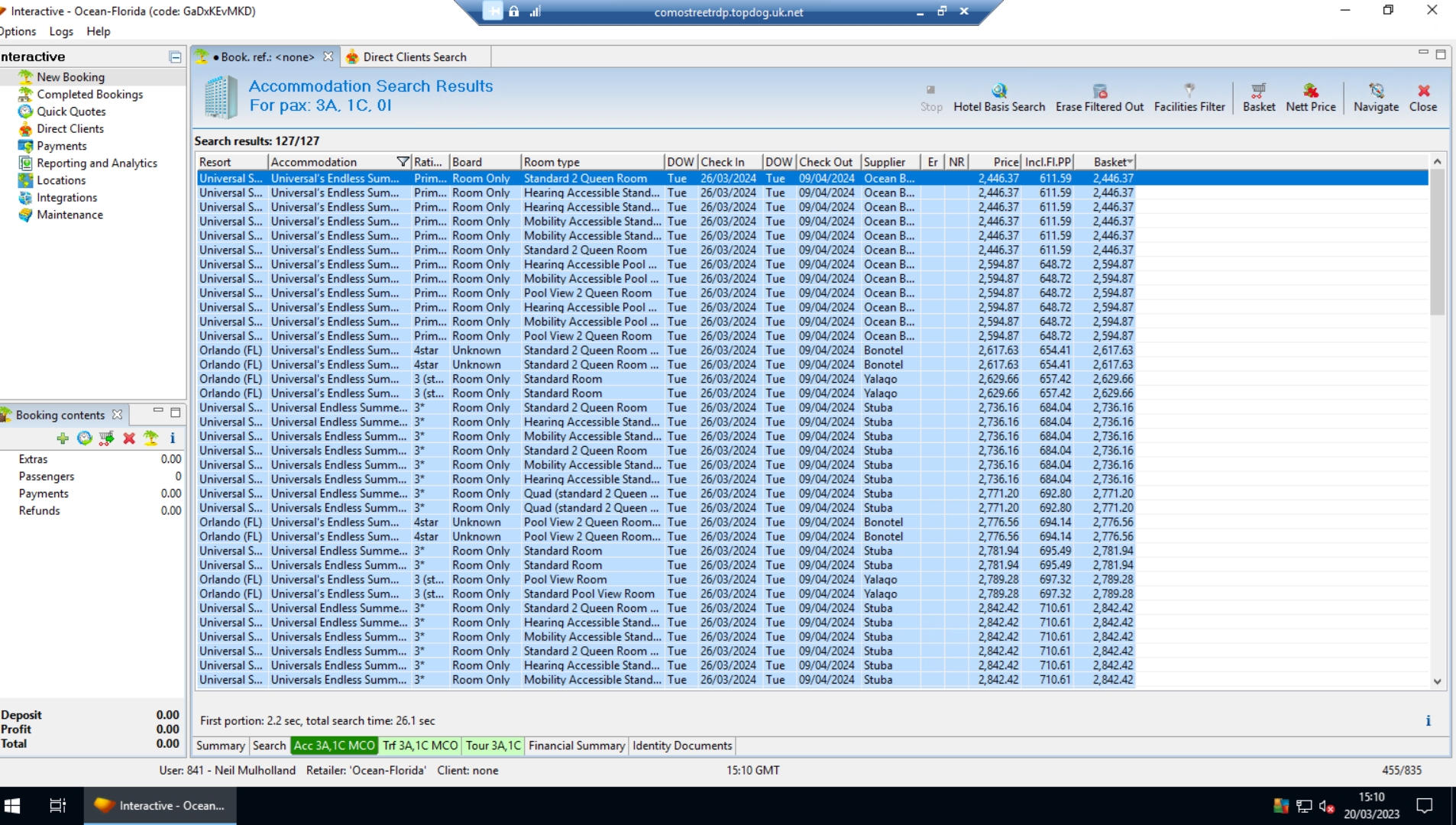Click Erase Filtered Out toolbar button
Image resolution: width=1456 pixels, height=825 pixels.
(1099, 98)
